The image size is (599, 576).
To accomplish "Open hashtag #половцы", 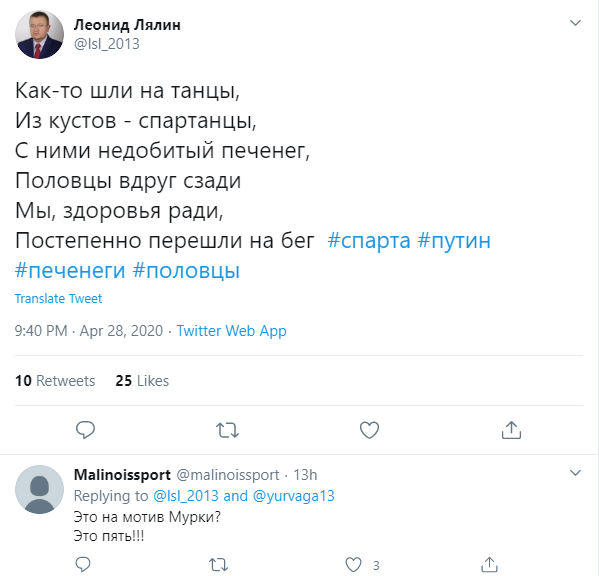I will point(186,271).
